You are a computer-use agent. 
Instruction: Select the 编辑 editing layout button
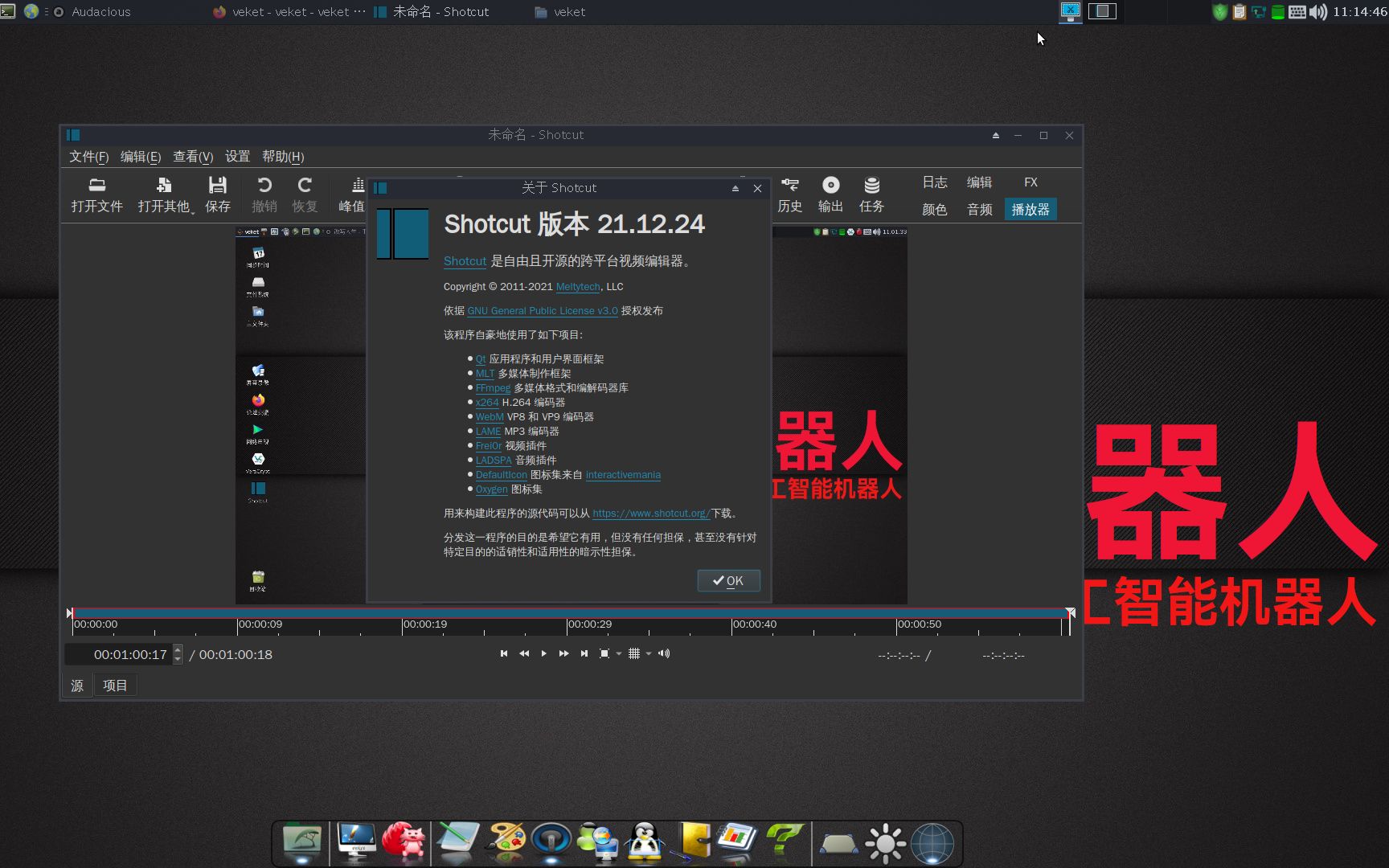pyautogui.click(x=979, y=182)
